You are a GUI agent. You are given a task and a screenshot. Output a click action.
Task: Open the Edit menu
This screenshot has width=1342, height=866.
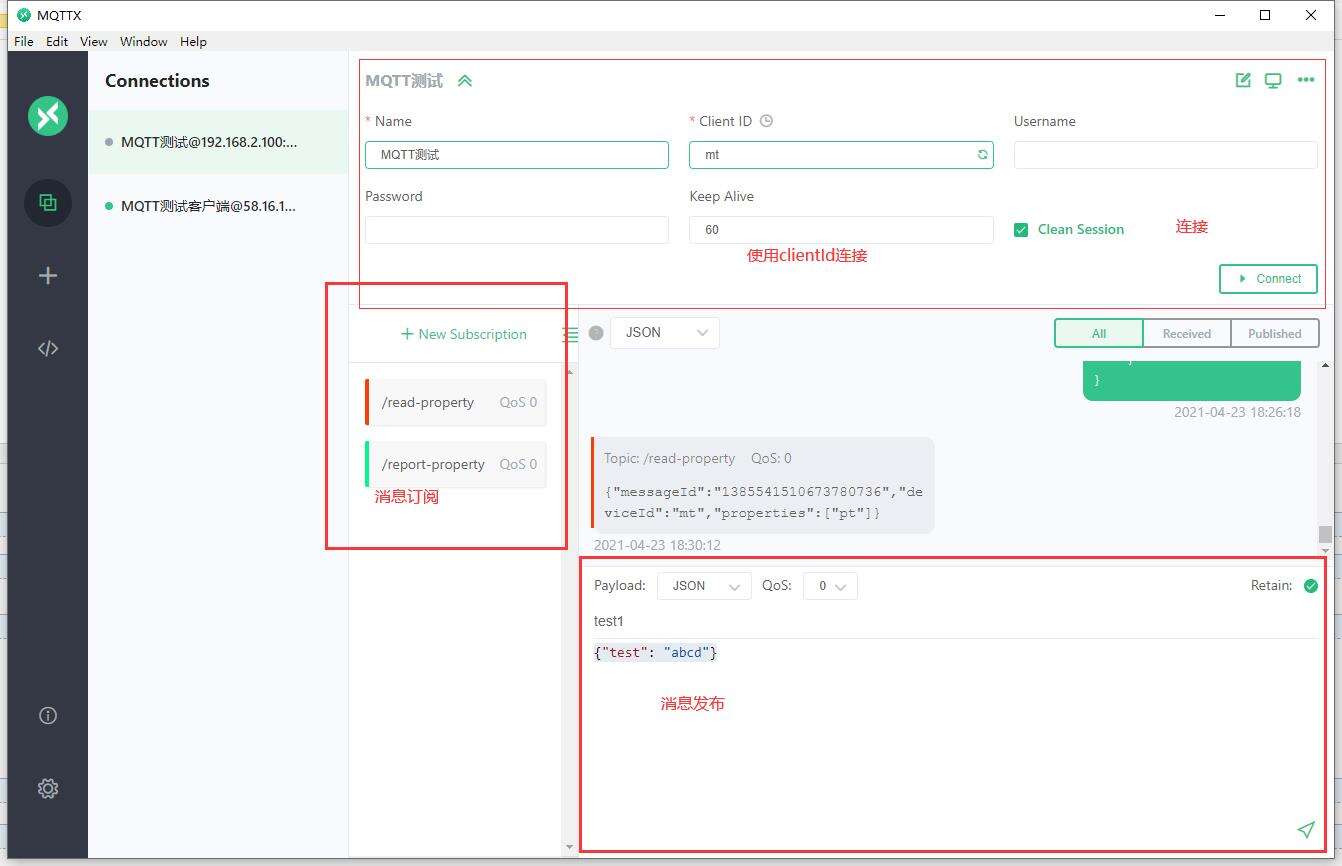(x=57, y=41)
